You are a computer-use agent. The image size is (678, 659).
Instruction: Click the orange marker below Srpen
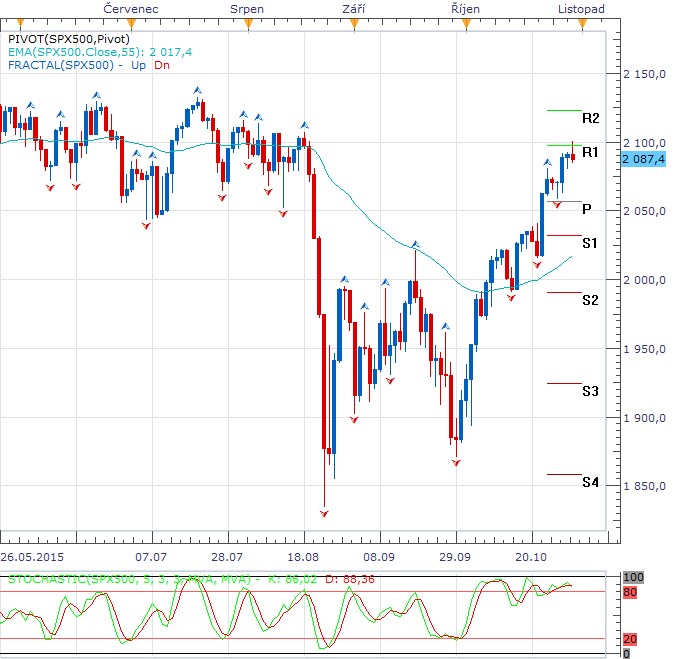coord(247,23)
